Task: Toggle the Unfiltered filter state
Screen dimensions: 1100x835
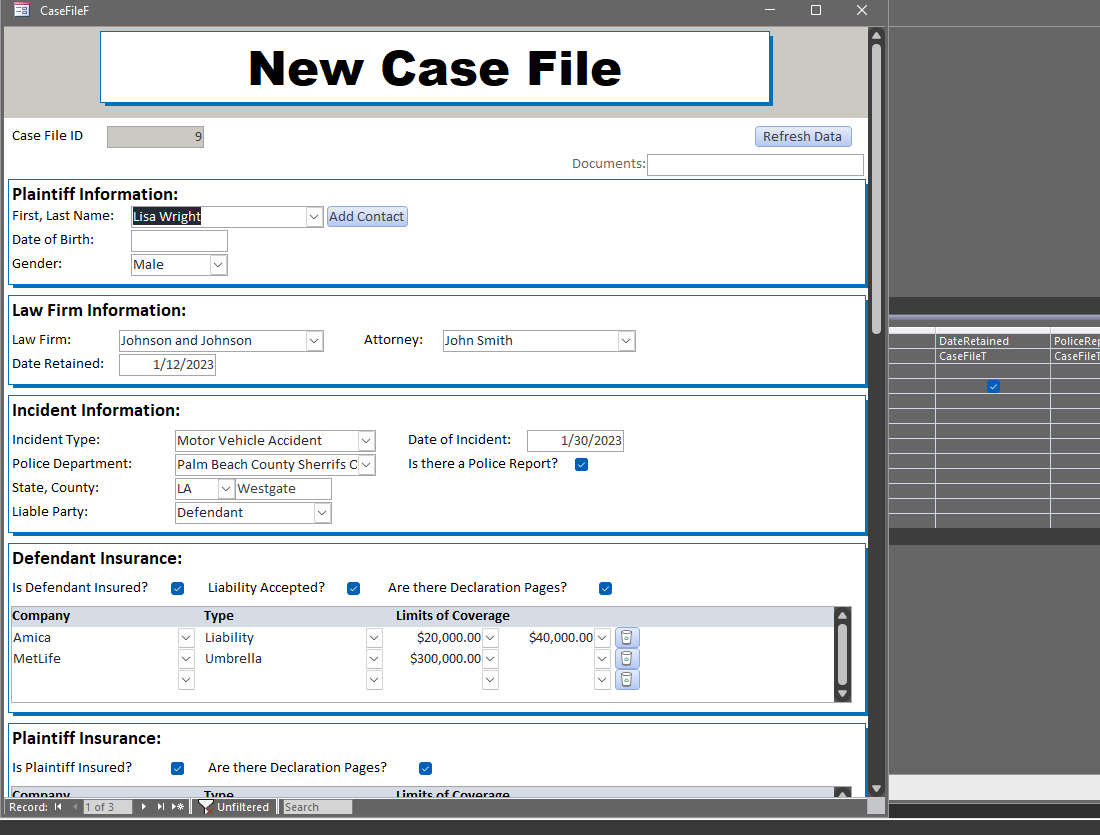Action: (234, 806)
